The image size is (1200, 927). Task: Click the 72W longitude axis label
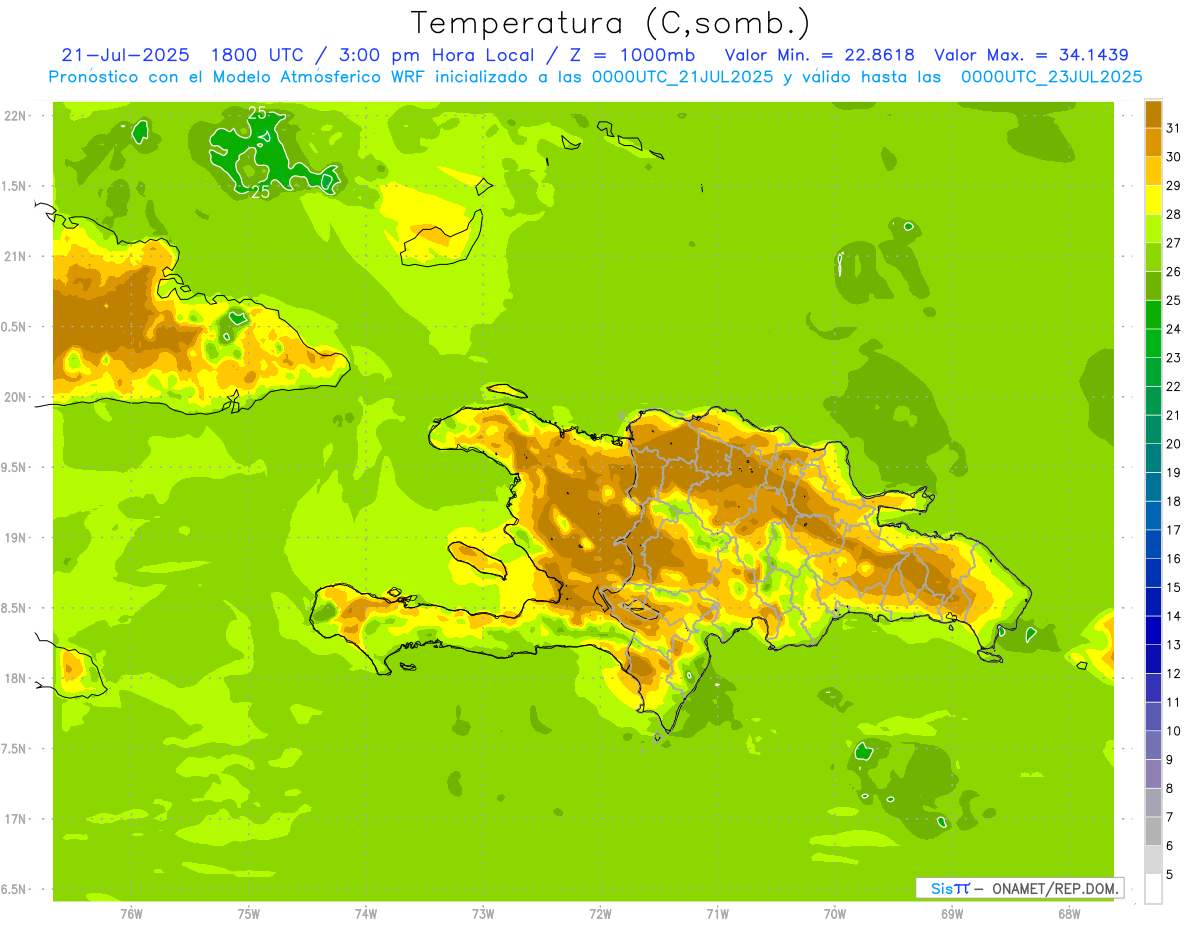[x=600, y=914]
